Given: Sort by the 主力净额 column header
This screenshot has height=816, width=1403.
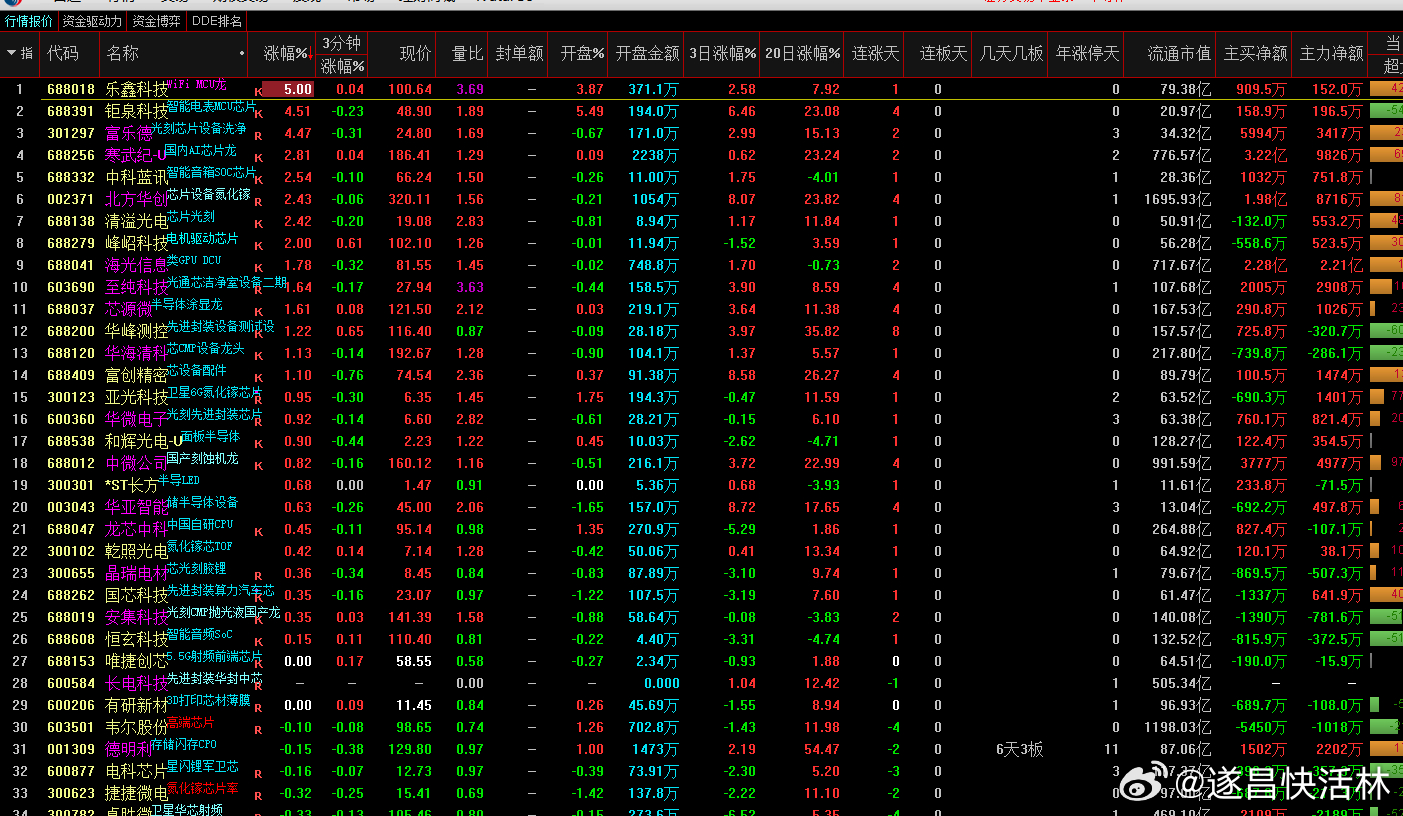Looking at the screenshot, I should pos(1331,54).
